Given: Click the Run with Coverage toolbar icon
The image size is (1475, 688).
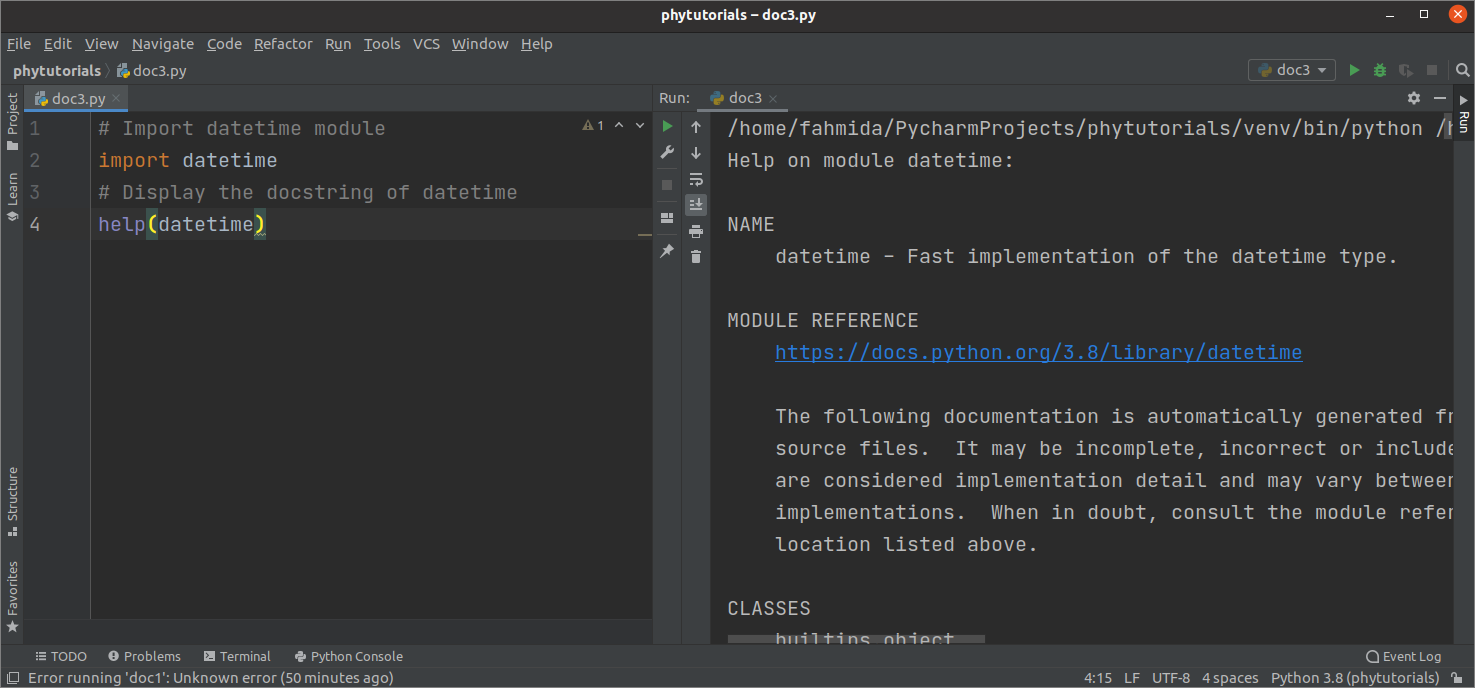Looking at the screenshot, I should pos(1406,70).
